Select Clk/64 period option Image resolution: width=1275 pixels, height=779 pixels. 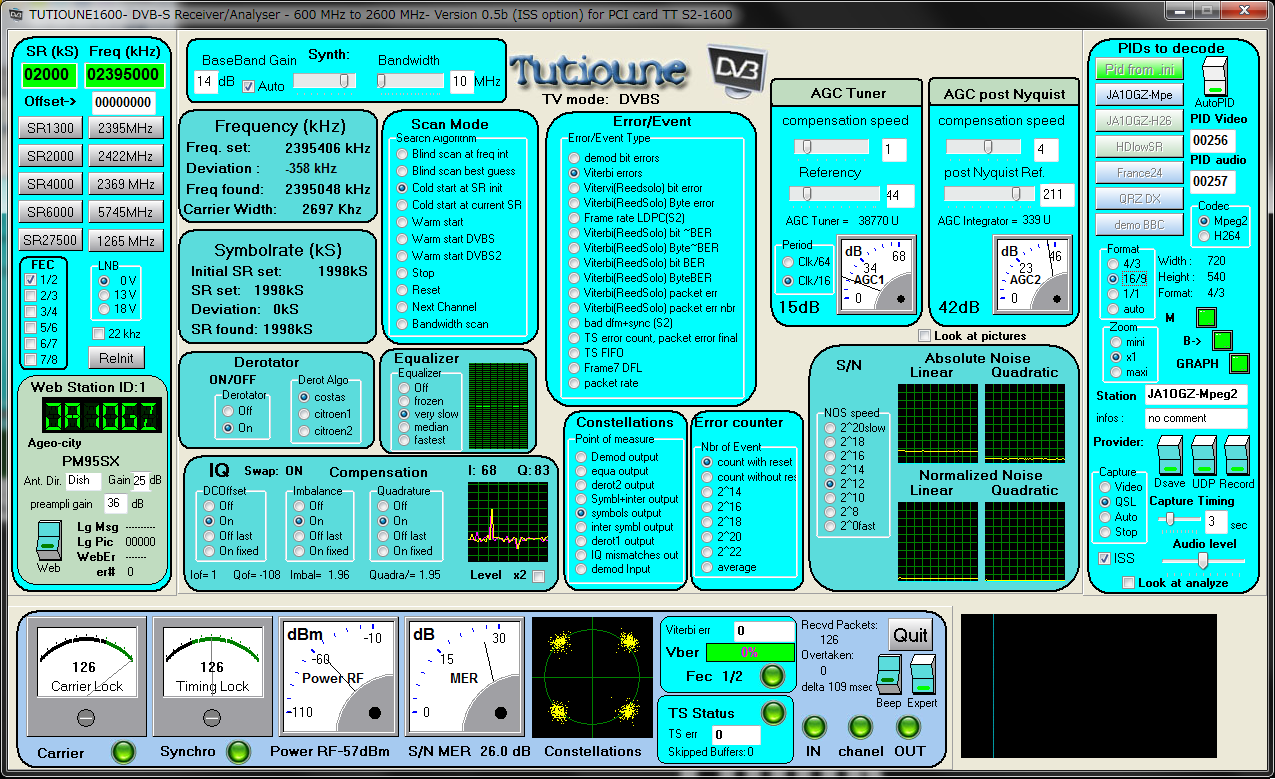pos(789,262)
